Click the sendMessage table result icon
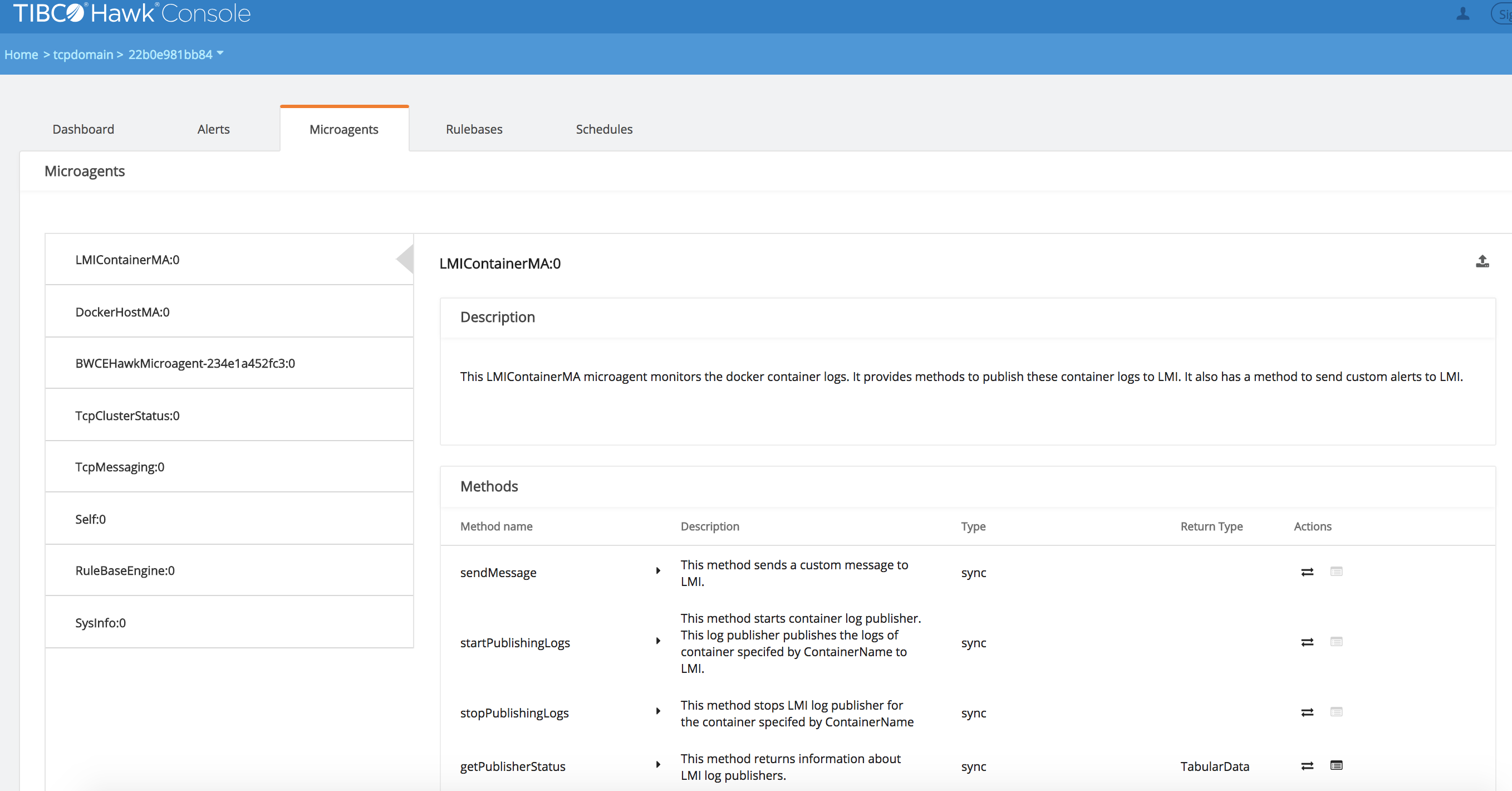This screenshot has height=791, width=1512. pos(1337,572)
